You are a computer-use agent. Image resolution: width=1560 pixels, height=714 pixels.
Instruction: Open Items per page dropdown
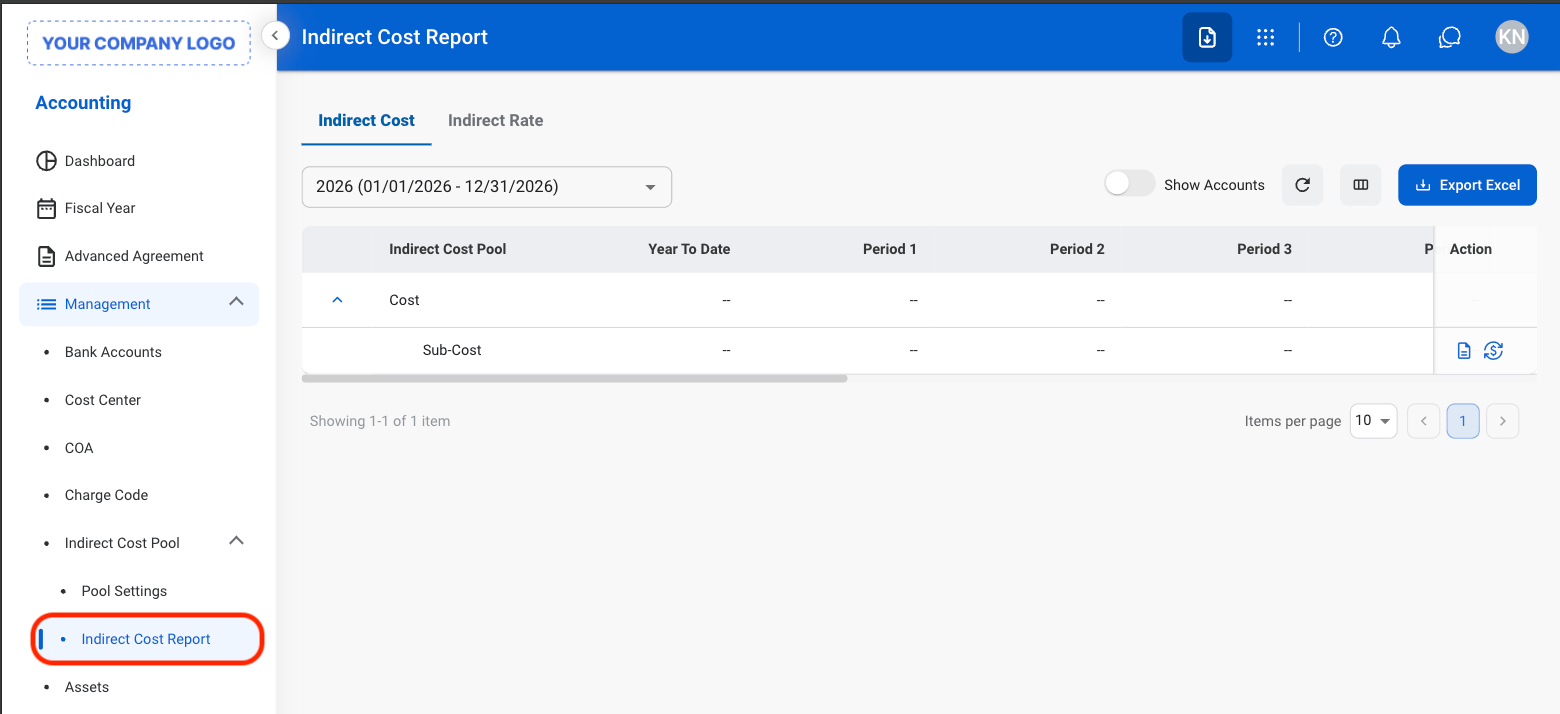pos(1373,421)
